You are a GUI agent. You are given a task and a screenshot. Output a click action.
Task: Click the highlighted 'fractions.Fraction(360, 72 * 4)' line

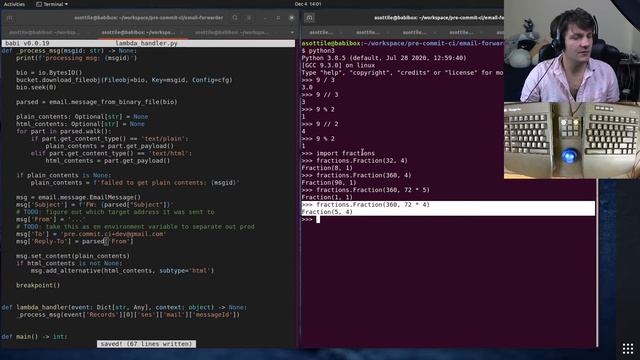366,205
